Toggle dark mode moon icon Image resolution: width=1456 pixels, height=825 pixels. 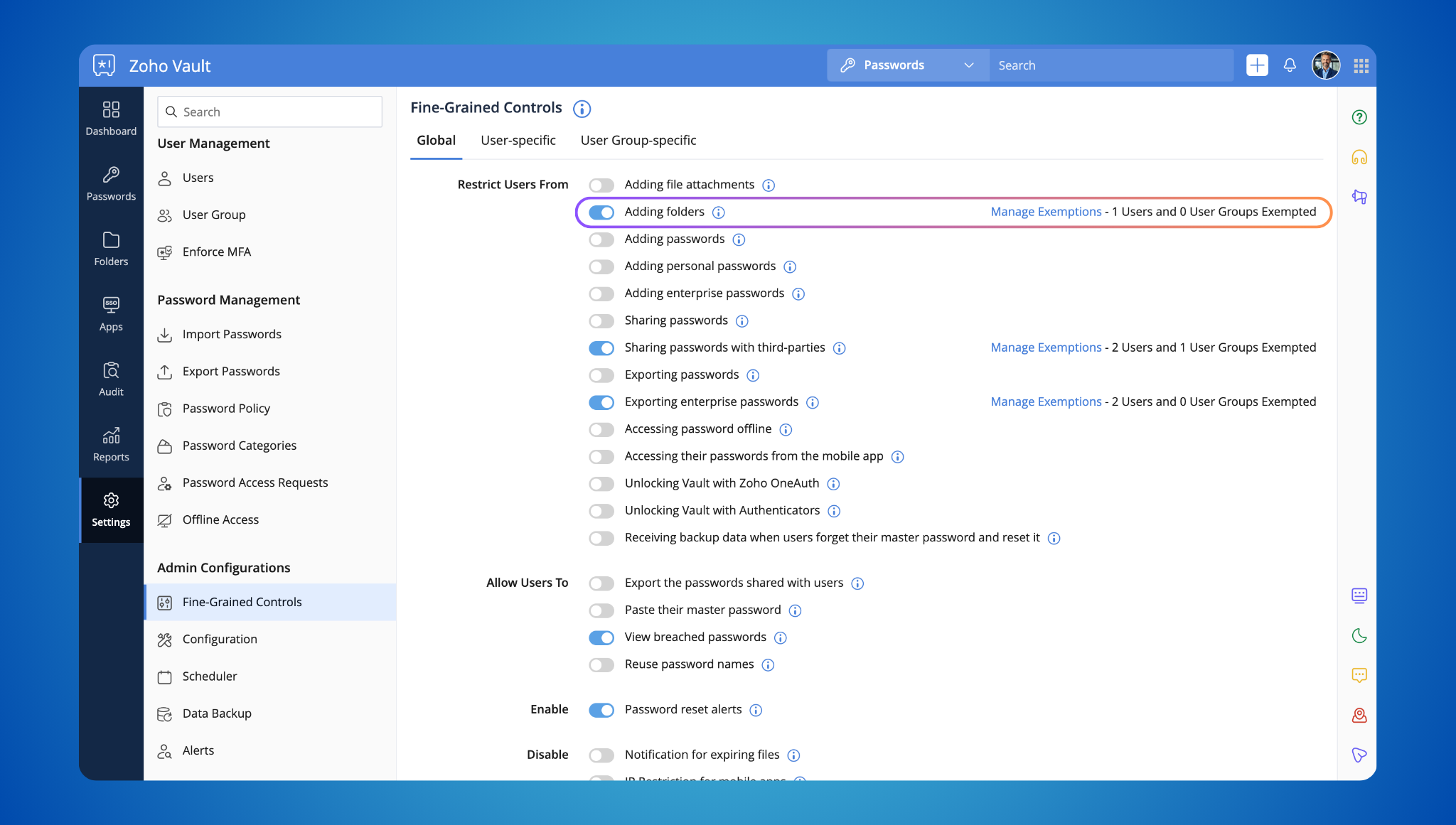point(1359,635)
